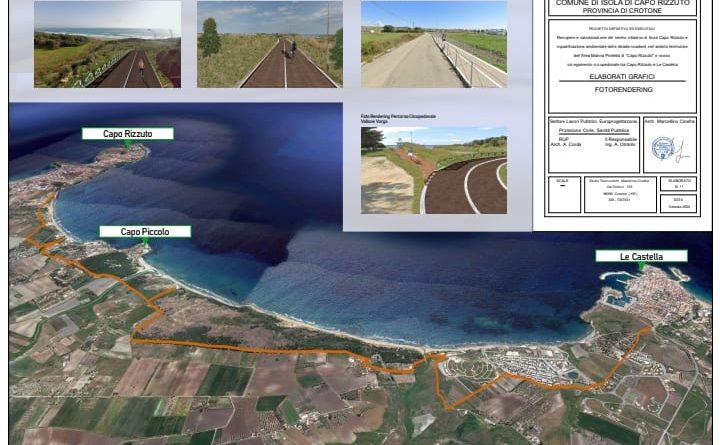The height and width of the screenshot is (445, 720).
Task: Select the Capo Rizzuto place label
Action: [127, 133]
